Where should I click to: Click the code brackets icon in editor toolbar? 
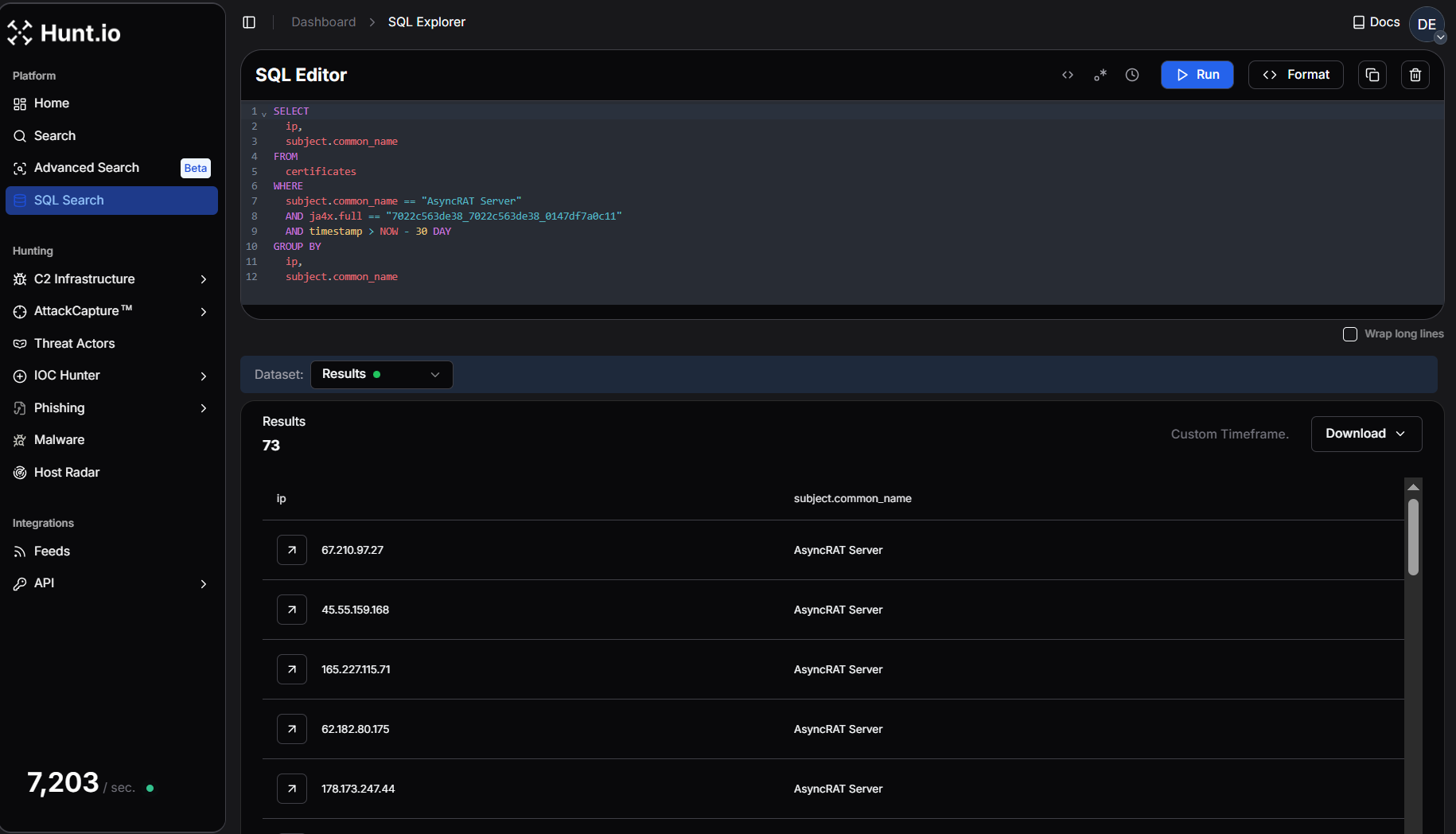pos(1068,75)
